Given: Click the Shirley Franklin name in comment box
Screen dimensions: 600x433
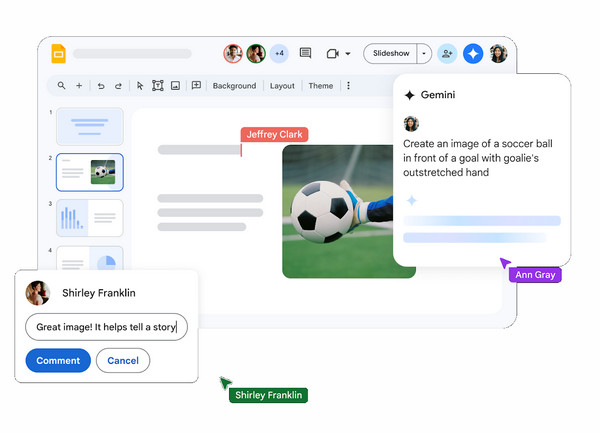Looking at the screenshot, I should click(99, 293).
